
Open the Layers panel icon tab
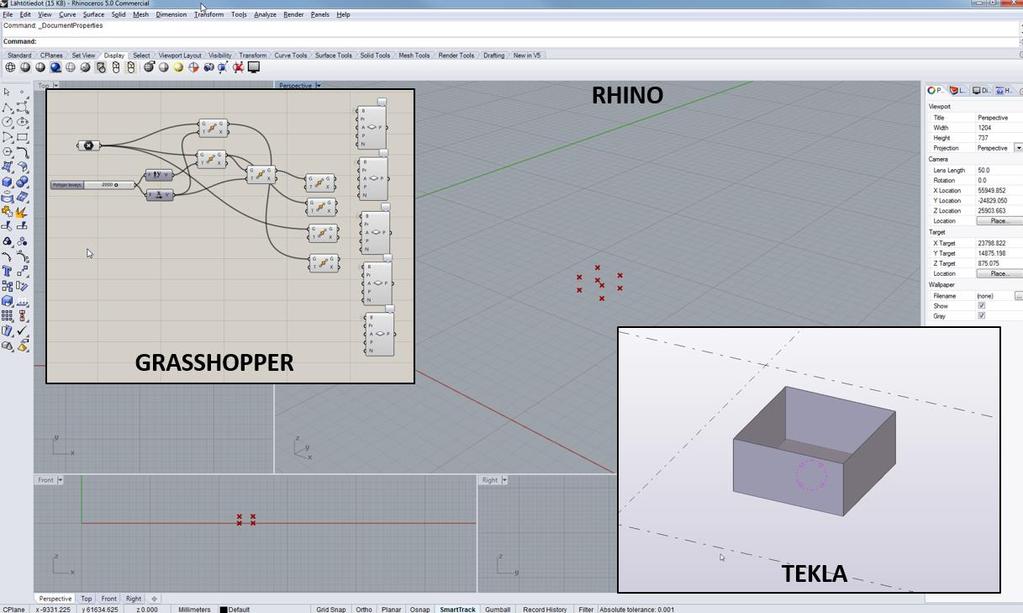(957, 91)
